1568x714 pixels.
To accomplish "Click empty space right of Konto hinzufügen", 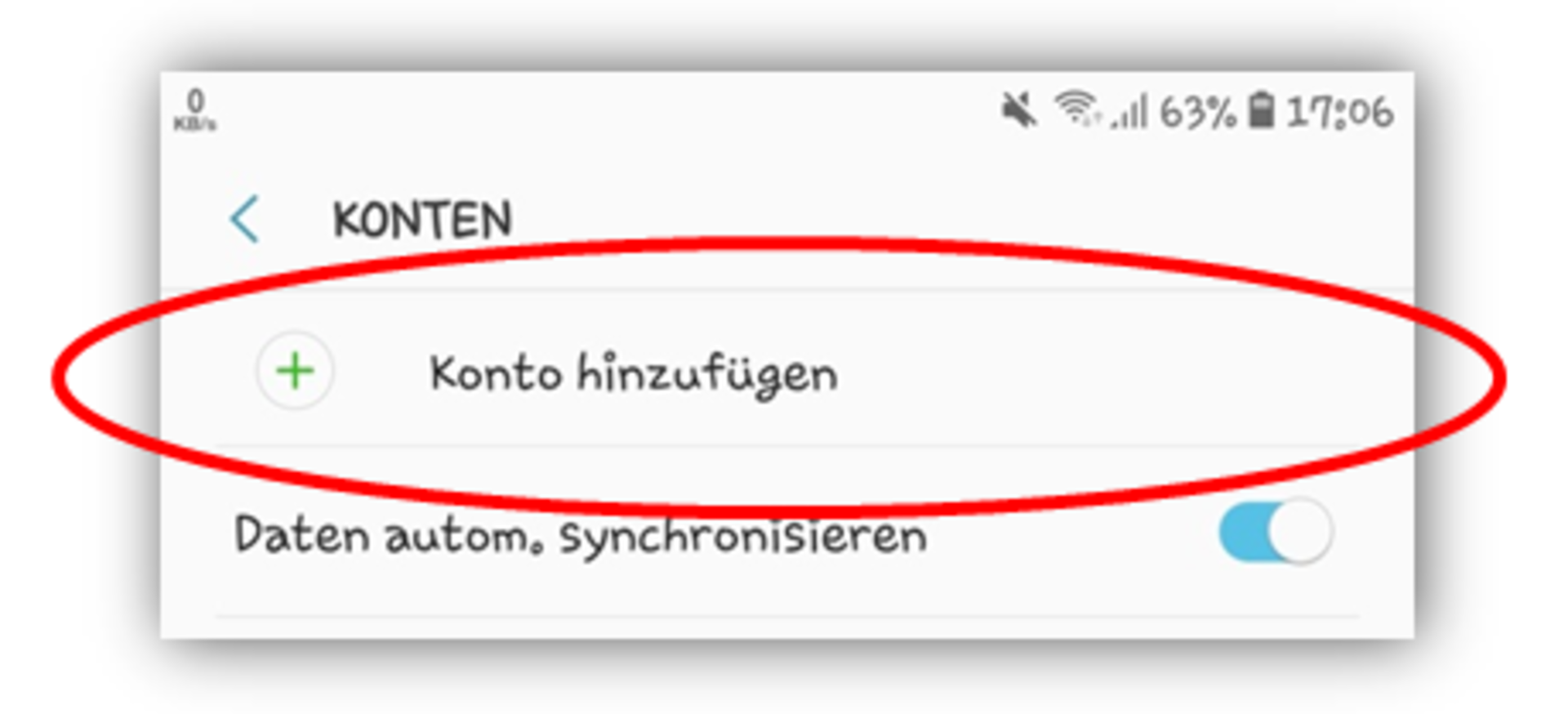I will pos(1102,372).
